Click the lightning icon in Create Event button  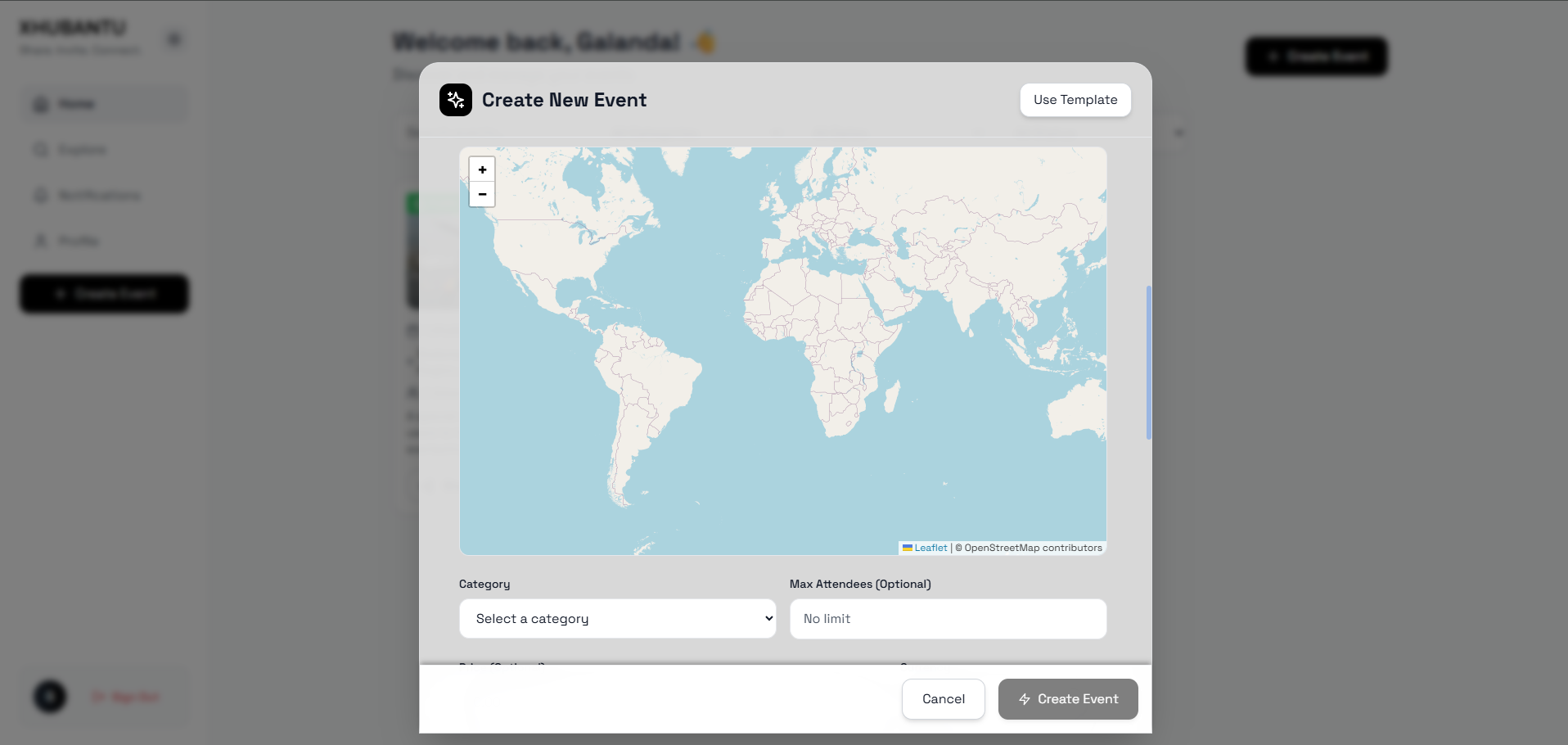[1025, 699]
